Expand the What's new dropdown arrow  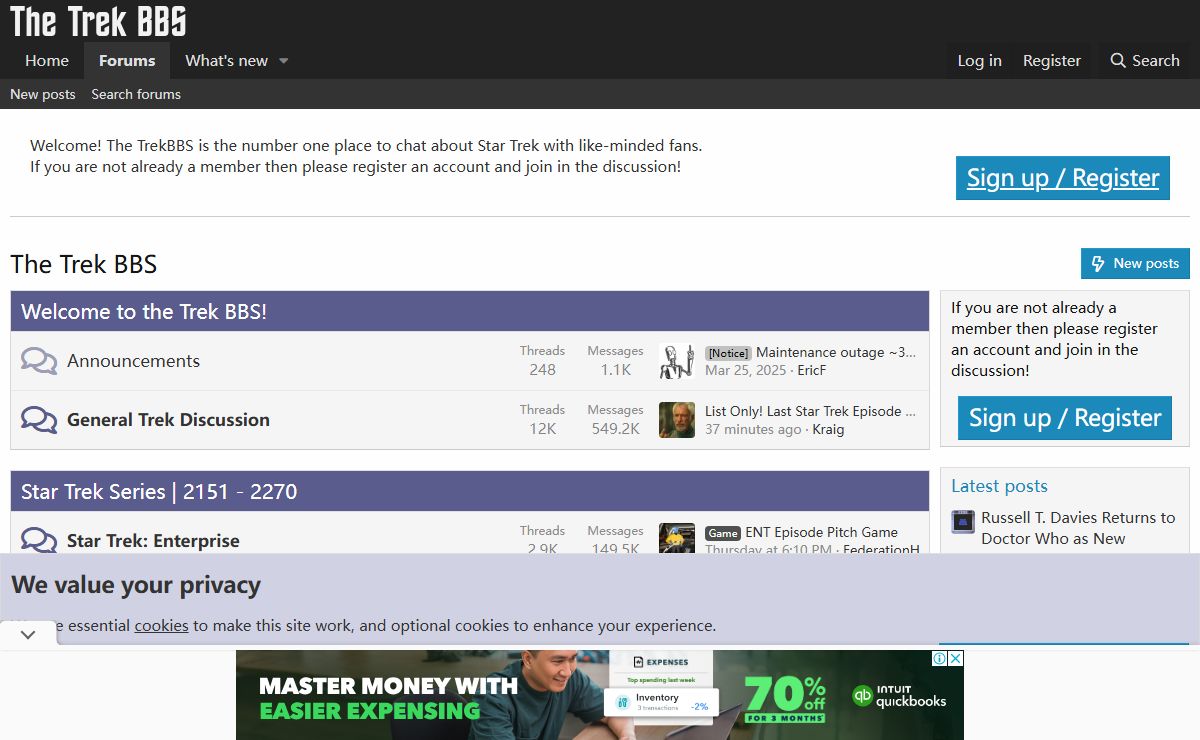(284, 61)
